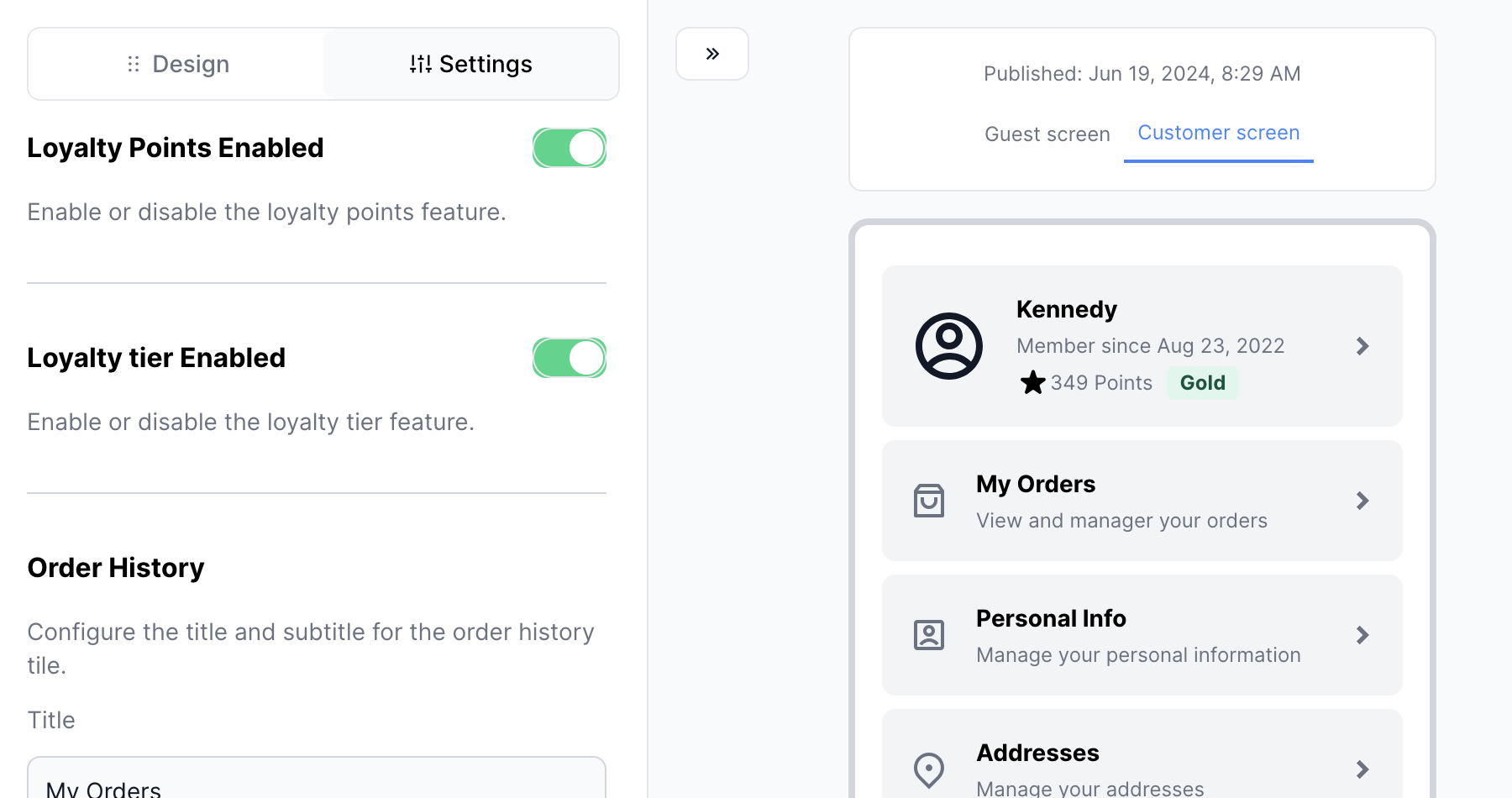Click the drag-dots icon on Design tab
1512x798 pixels.
134,64
